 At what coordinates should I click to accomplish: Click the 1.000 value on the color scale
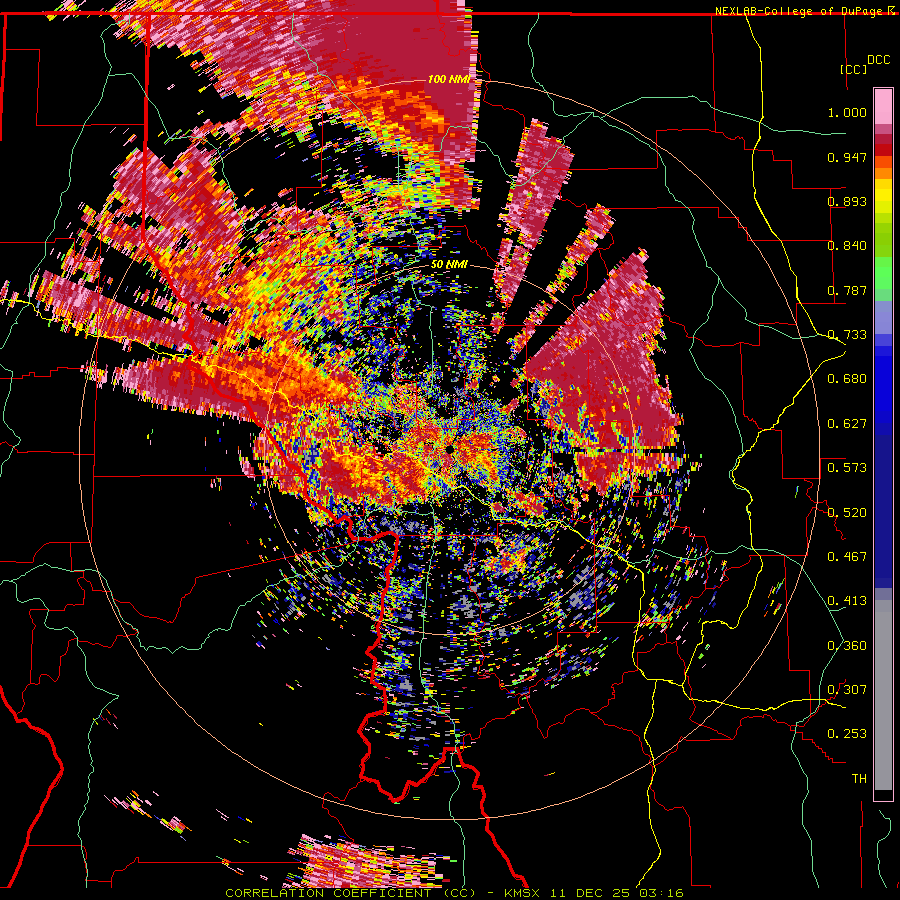(x=847, y=112)
